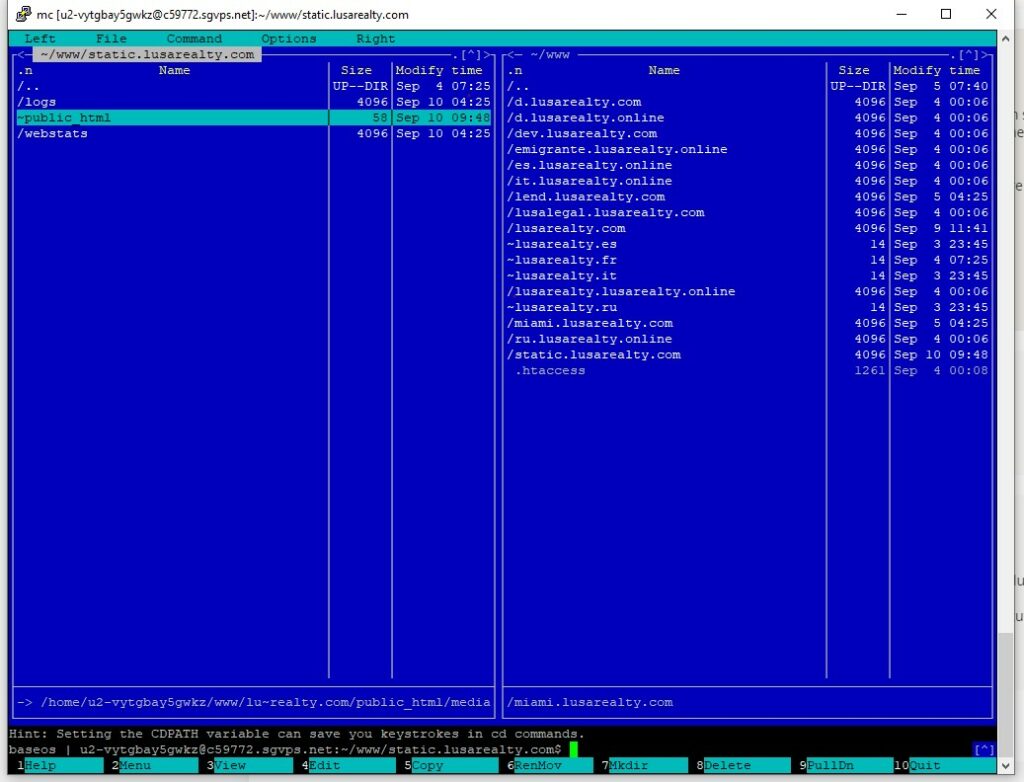Select ~public_html entry in left panel
Image resolution: width=1024 pixels, height=782 pixels.
coord(253,118)
